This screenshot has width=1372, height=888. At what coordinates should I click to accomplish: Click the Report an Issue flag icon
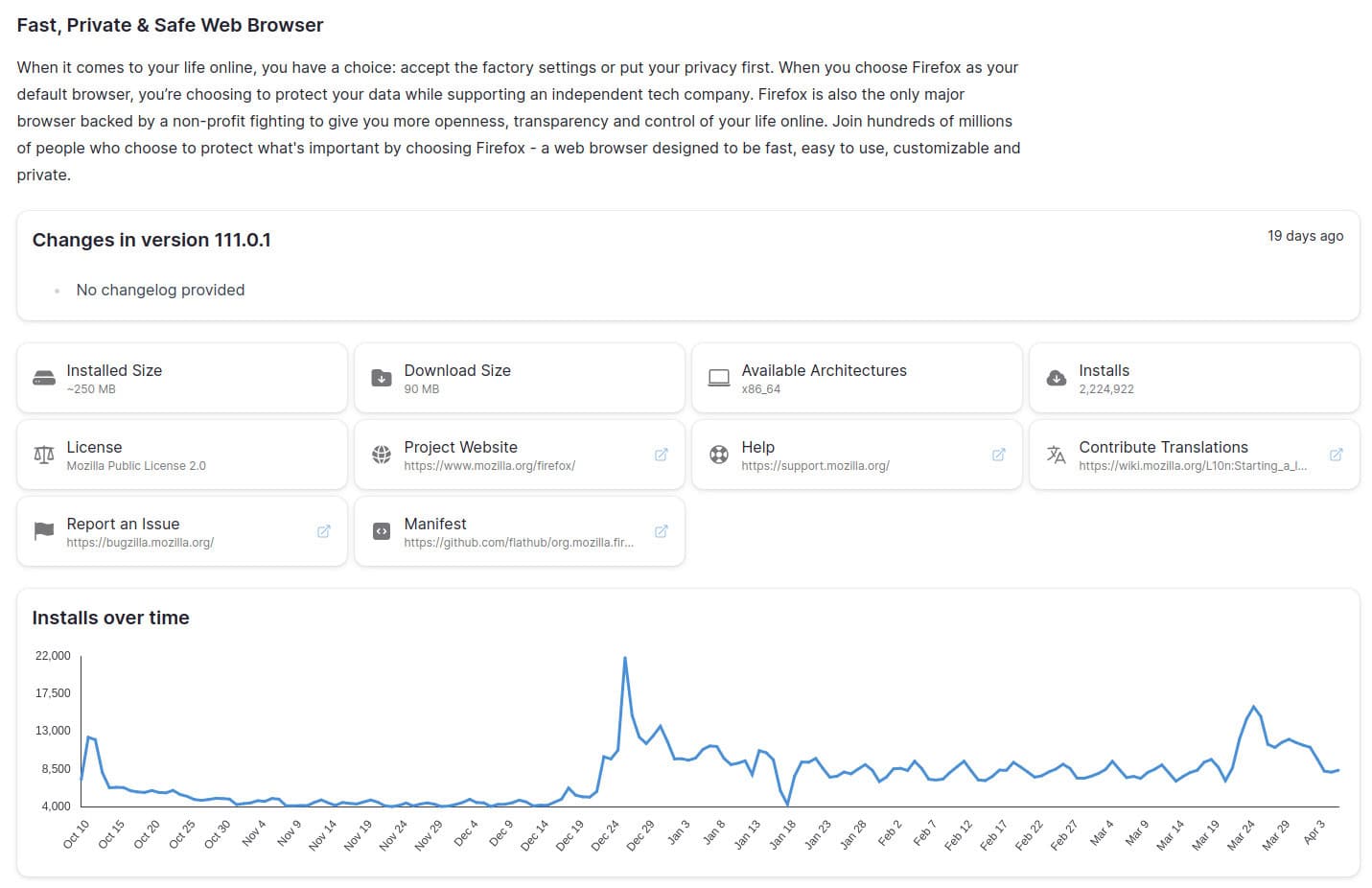click(44, 531)
